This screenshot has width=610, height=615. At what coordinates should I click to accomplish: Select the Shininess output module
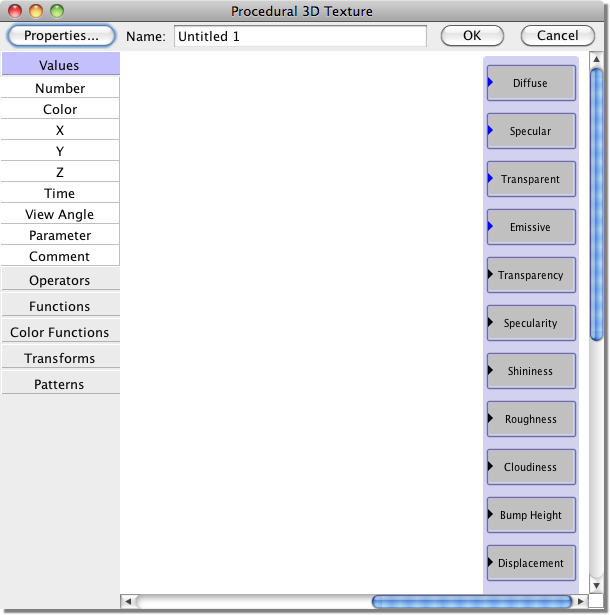tap(532, 371)
